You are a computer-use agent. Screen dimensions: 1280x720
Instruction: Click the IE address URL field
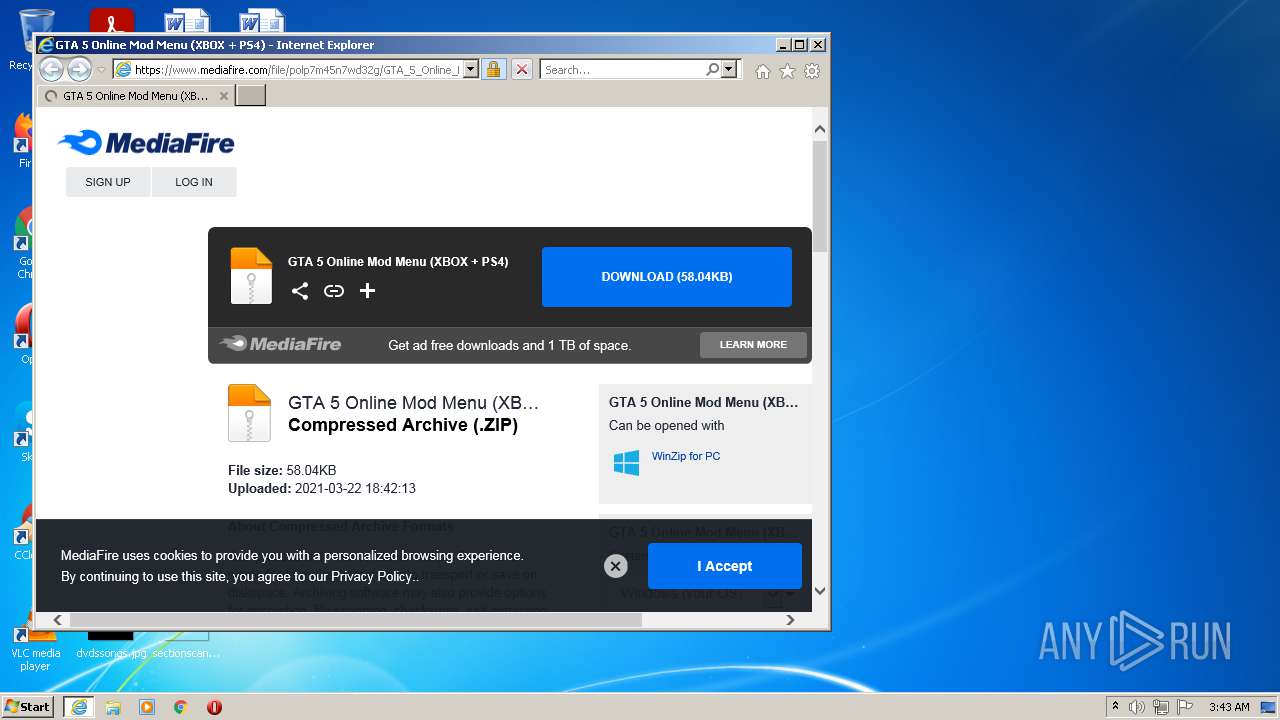[x=297, y=70]
